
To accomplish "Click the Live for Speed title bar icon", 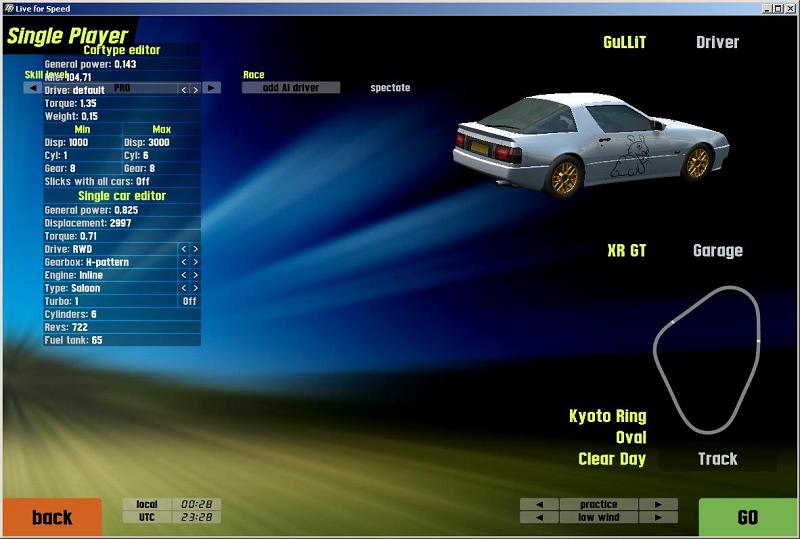I will coord(9,8).
